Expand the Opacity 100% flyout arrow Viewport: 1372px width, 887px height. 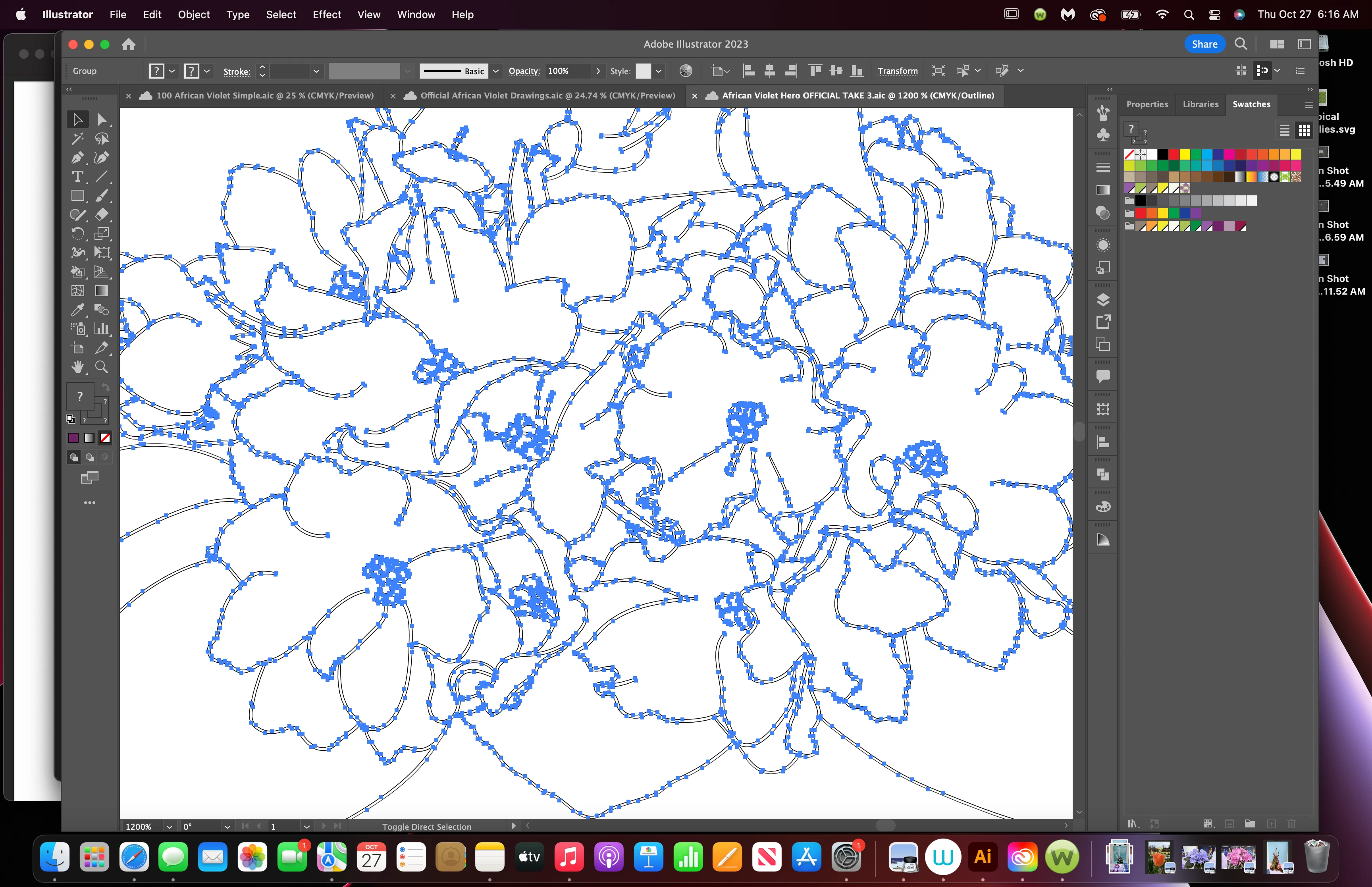click(598, 71)
